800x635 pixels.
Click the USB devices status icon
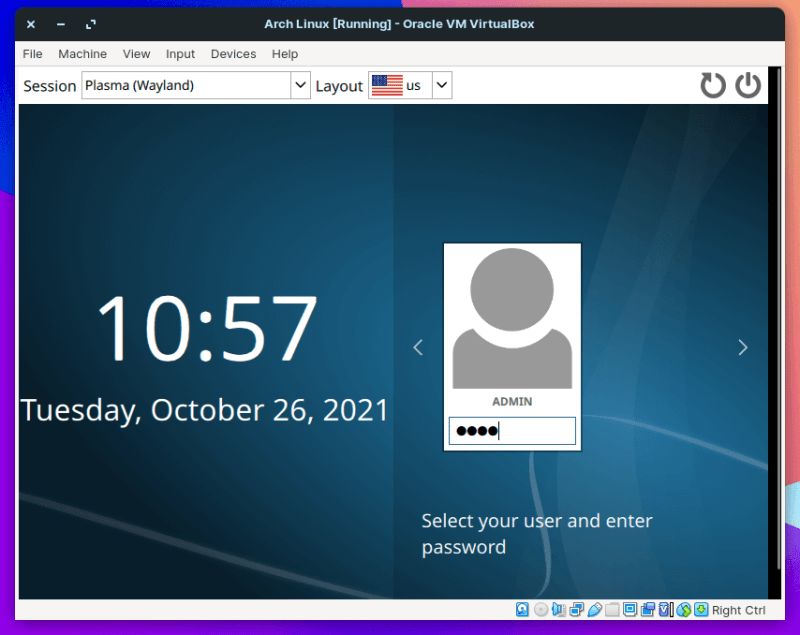(x=595, y=609)
